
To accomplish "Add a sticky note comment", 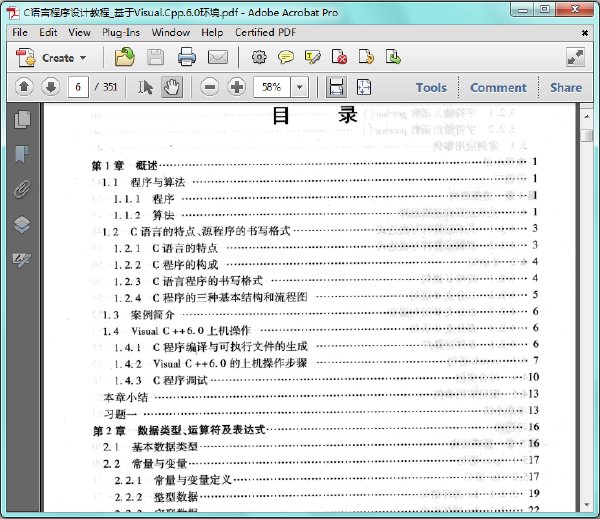I will click(x=286, y=57).
